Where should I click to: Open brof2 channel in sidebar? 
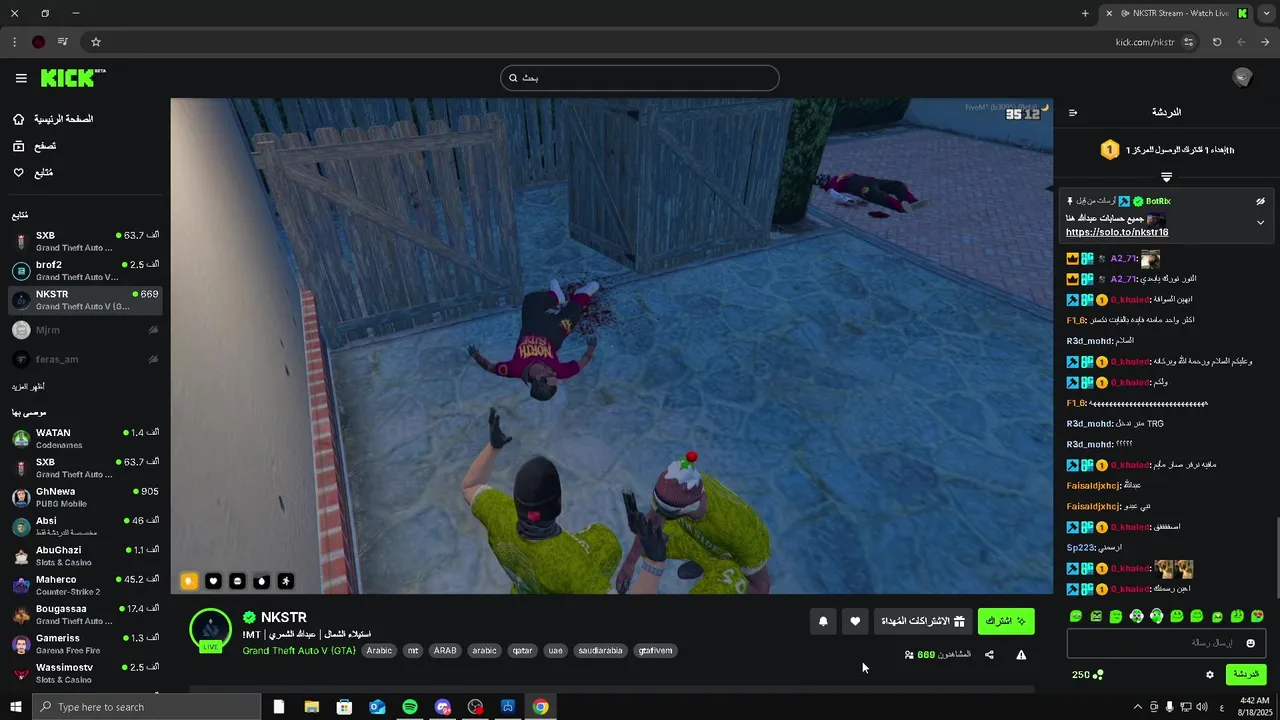85,271
